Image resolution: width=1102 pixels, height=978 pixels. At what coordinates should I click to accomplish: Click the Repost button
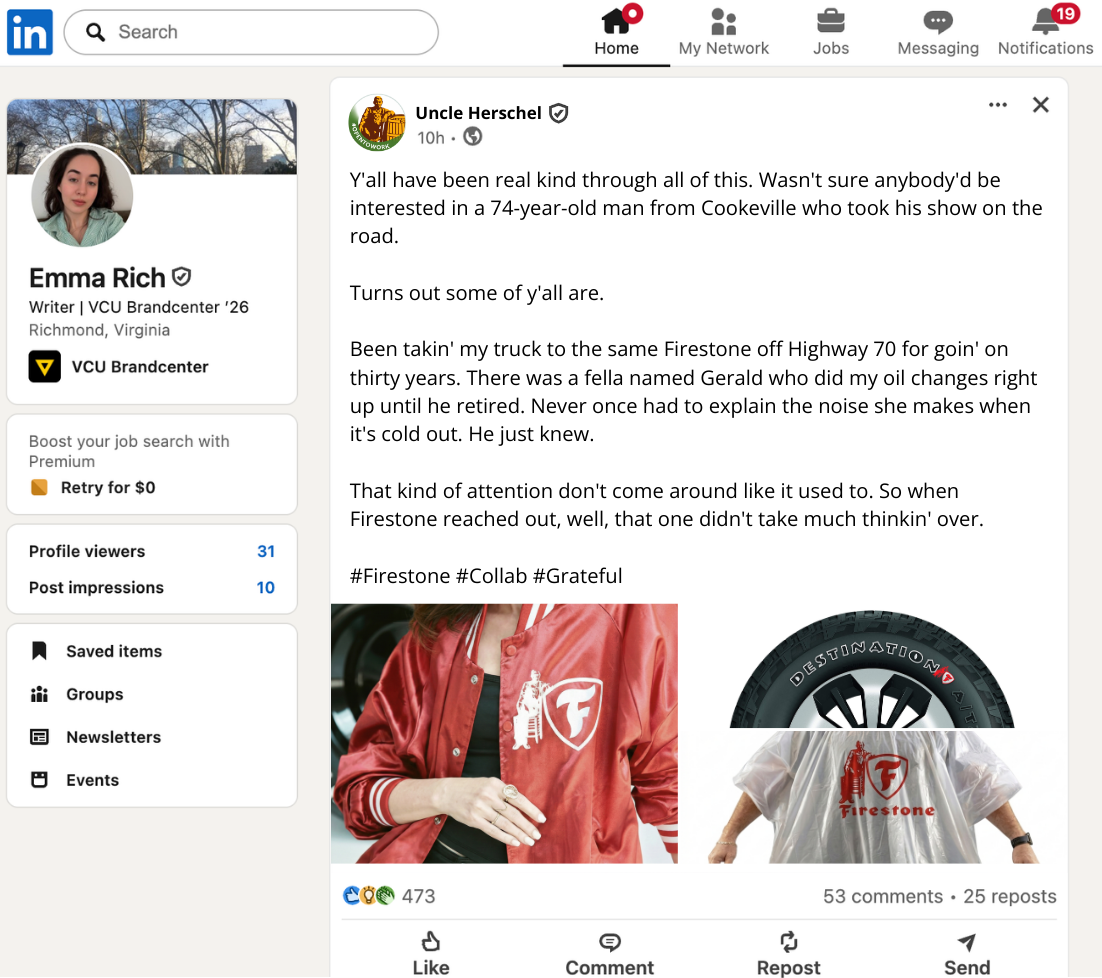[x=789, y=953]
